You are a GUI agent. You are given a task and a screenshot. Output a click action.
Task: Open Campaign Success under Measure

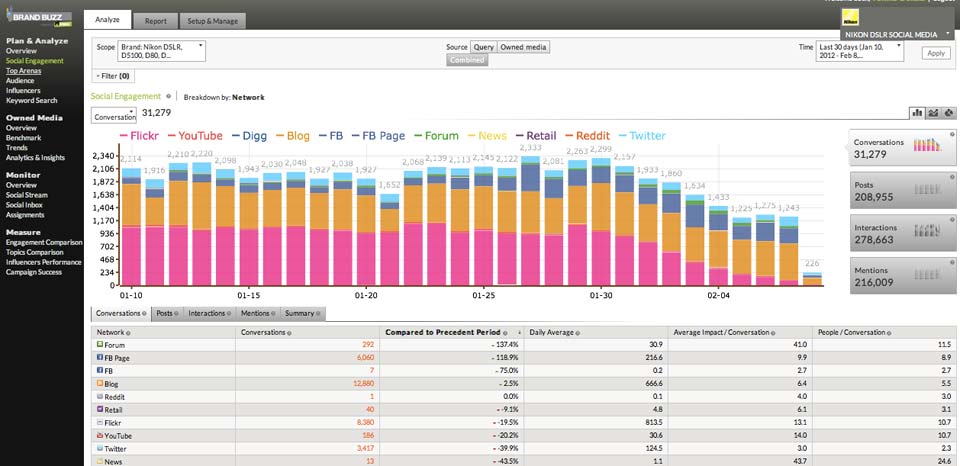coord(34,272)
